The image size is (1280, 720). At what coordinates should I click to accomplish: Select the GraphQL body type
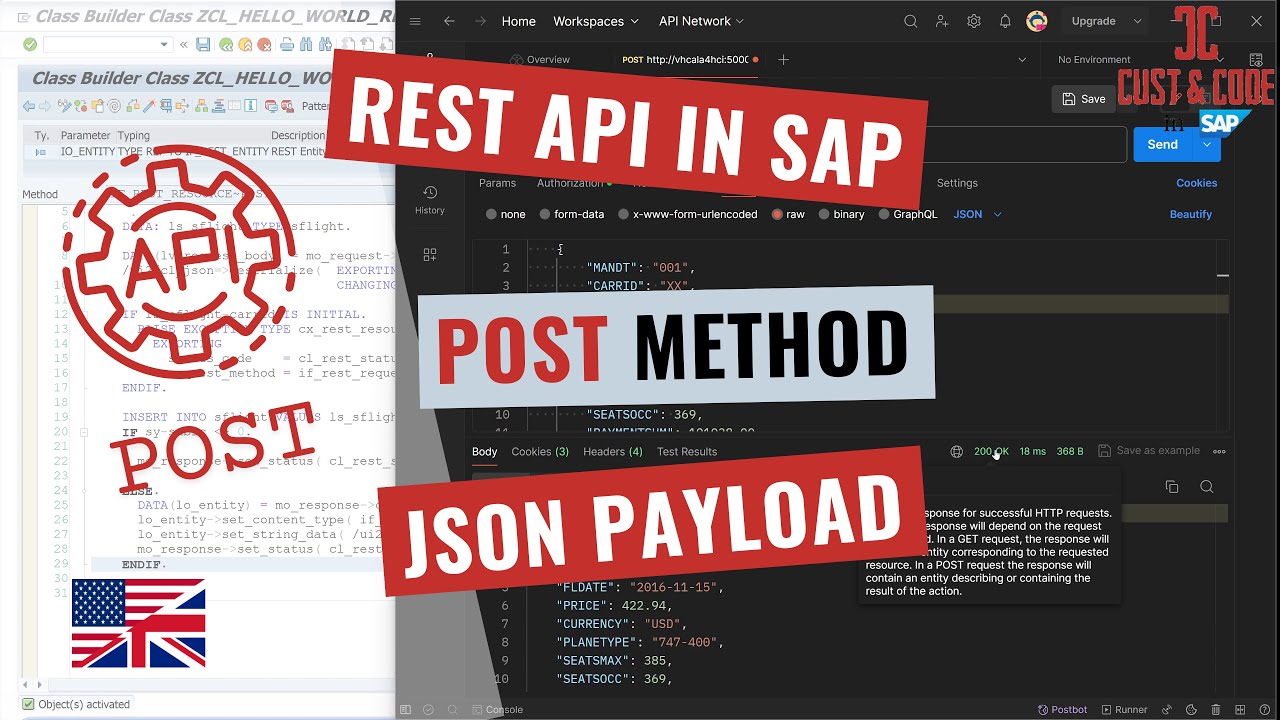[908, 214]
